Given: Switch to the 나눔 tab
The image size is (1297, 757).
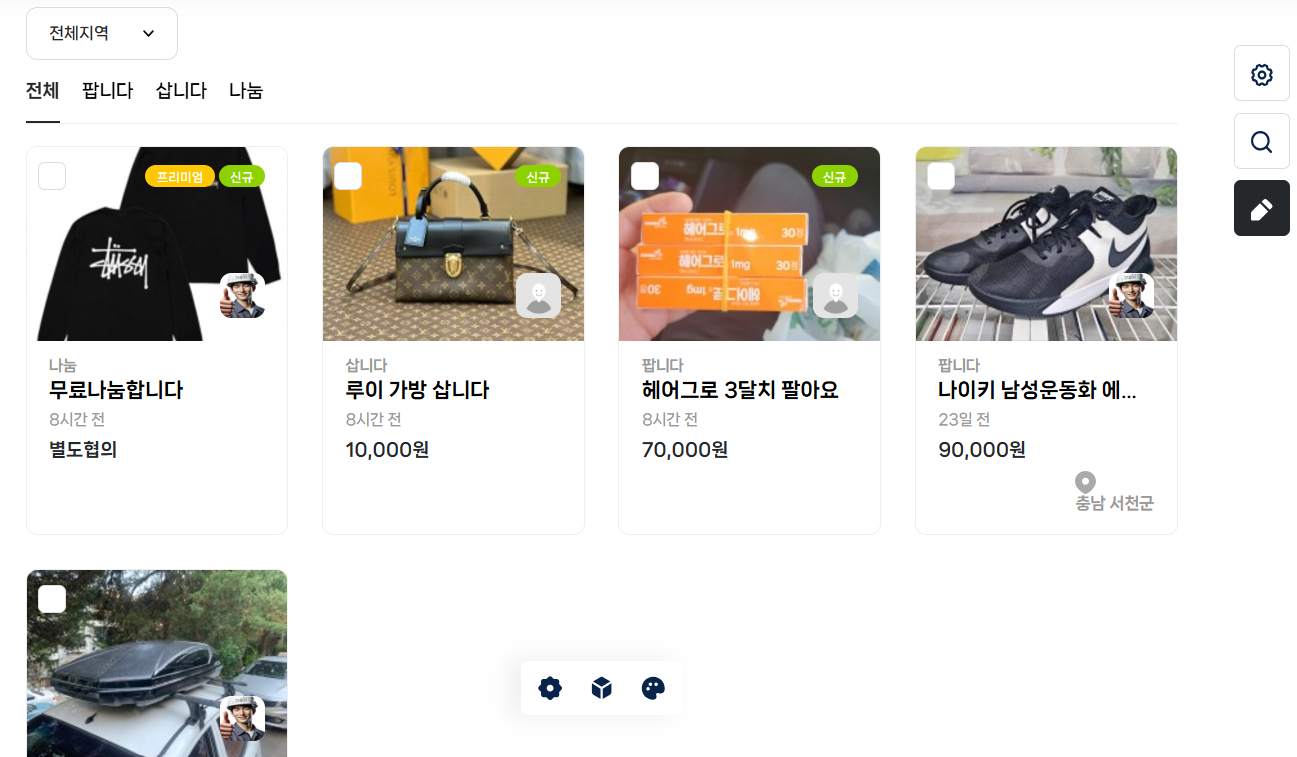Looking at the screenshot, I should tap(246, 91).
